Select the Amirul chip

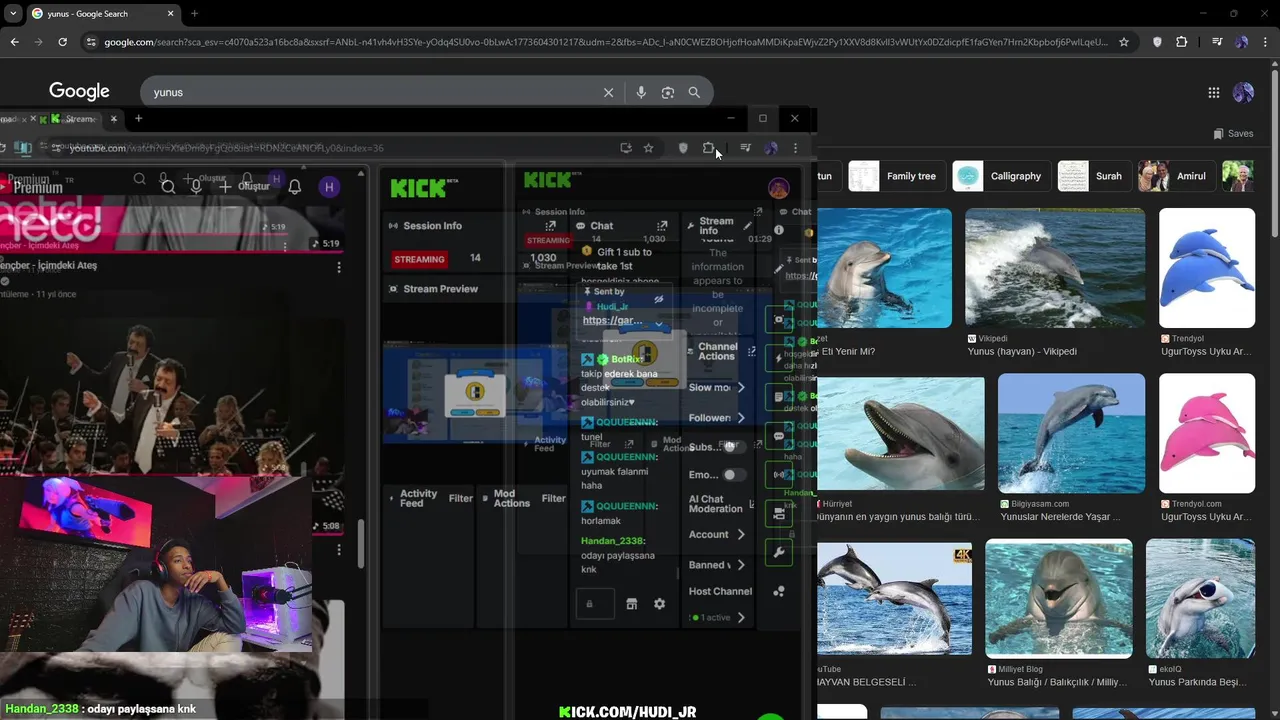tap(1176, 176)
